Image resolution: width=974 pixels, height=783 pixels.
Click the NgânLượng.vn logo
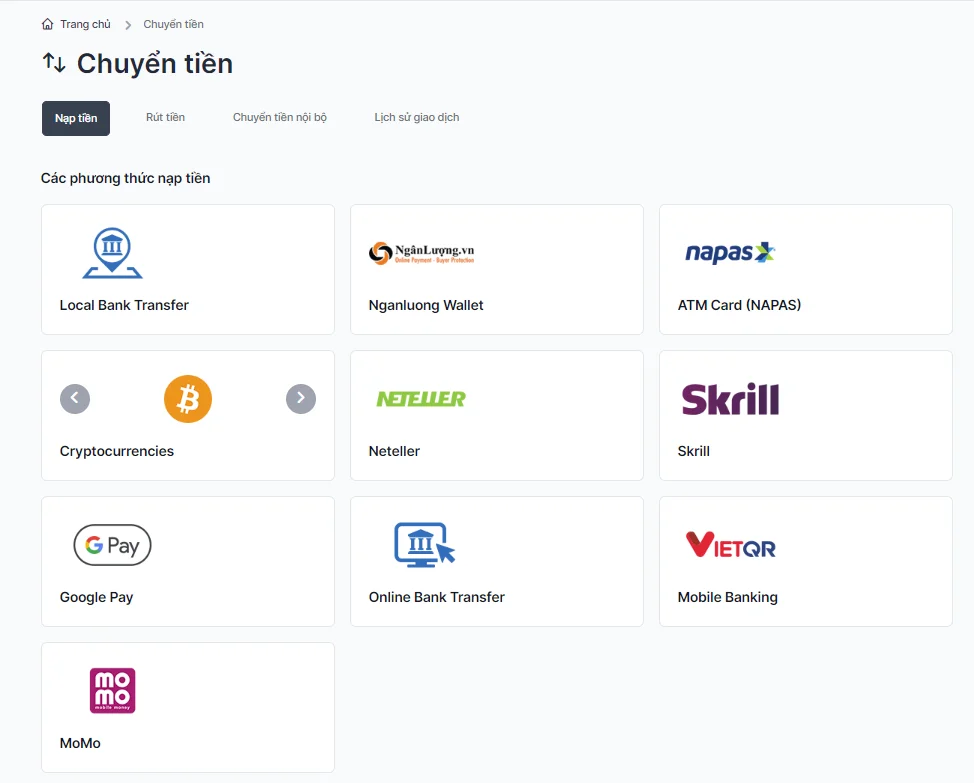[x=421, y=253]
